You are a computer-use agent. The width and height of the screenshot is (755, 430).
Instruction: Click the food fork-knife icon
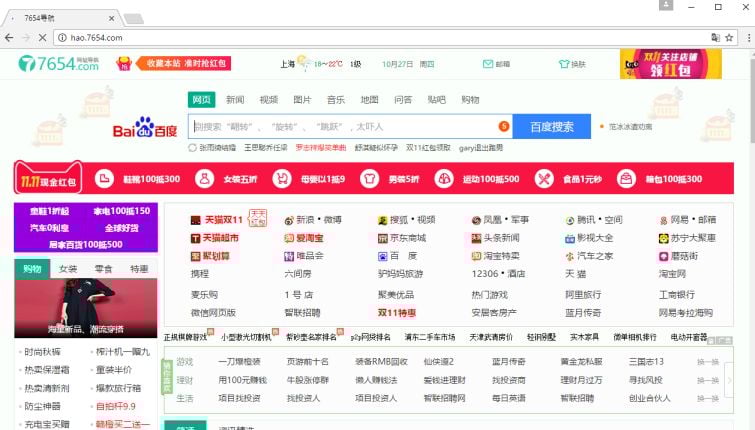[x=544, y=179]
